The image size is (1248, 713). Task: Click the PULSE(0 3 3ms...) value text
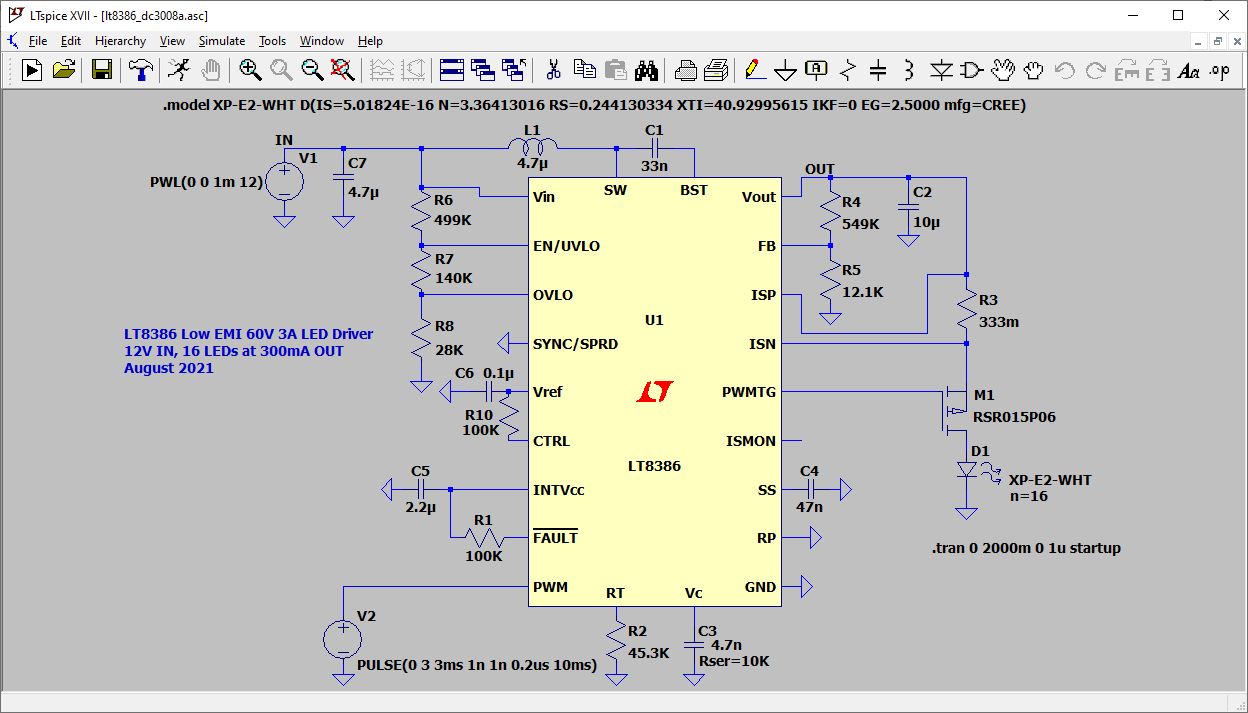(477, 665)
